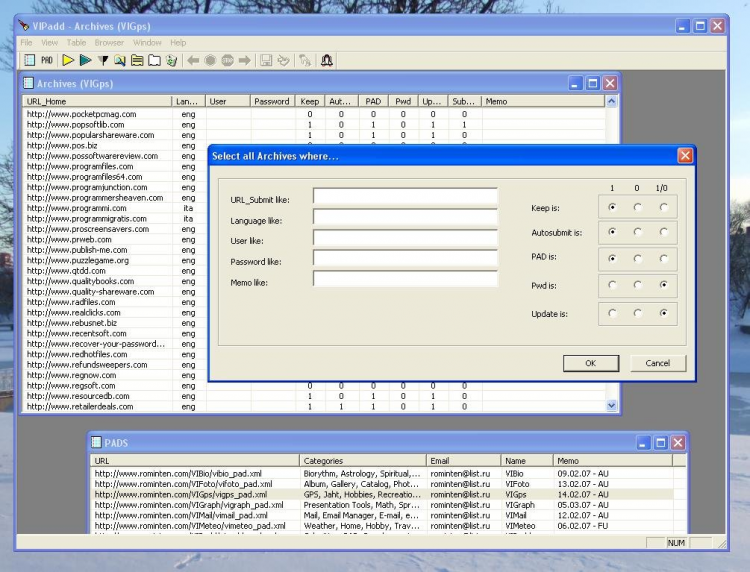Screen dimensions: 750x572
Task: Click the magnifier search toolbar icon
Action: [x=120, y=60]
